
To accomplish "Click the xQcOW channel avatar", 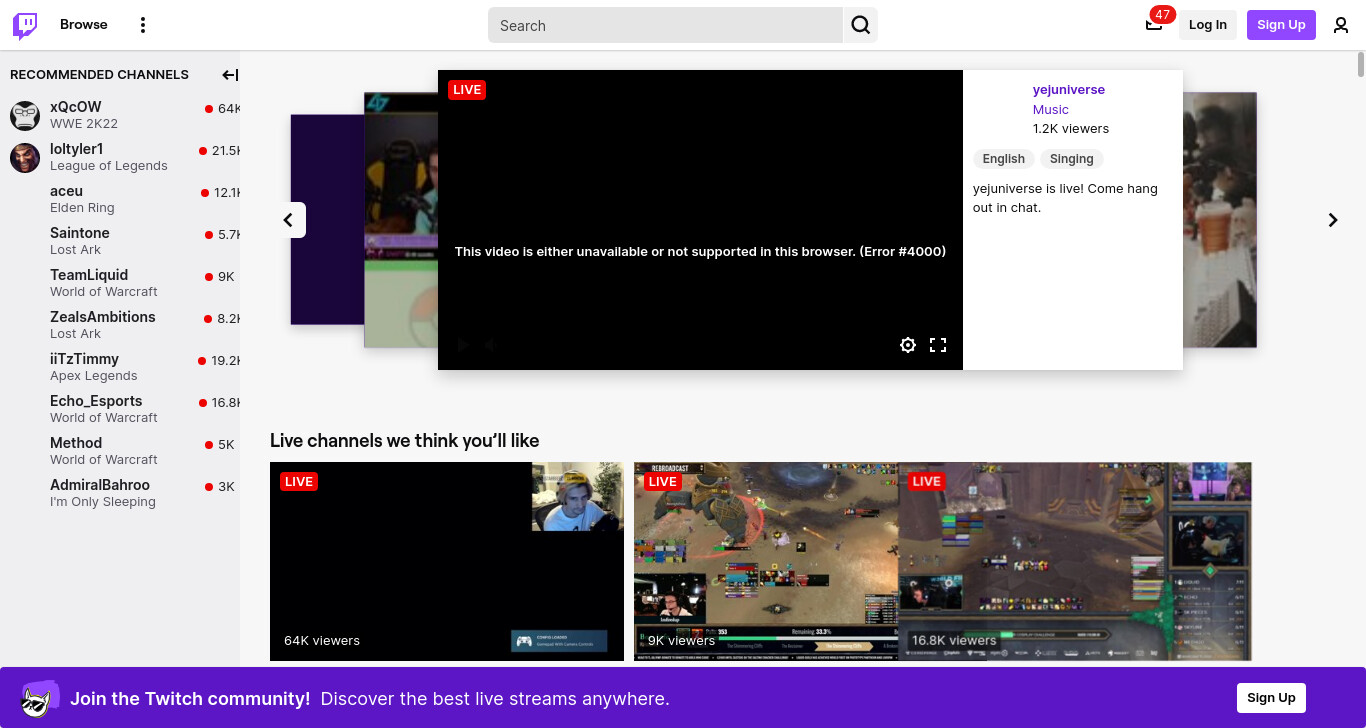I will (25, 115).
